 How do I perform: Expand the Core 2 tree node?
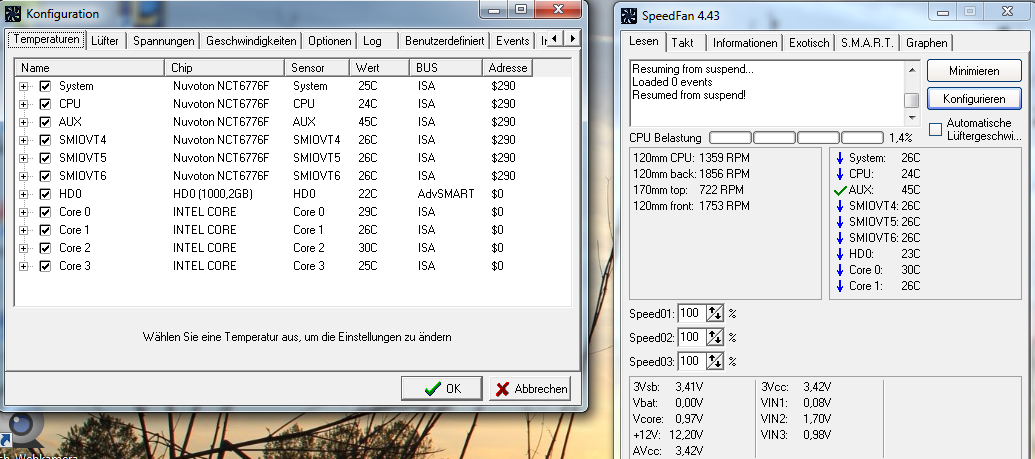(x=24, y=248)
